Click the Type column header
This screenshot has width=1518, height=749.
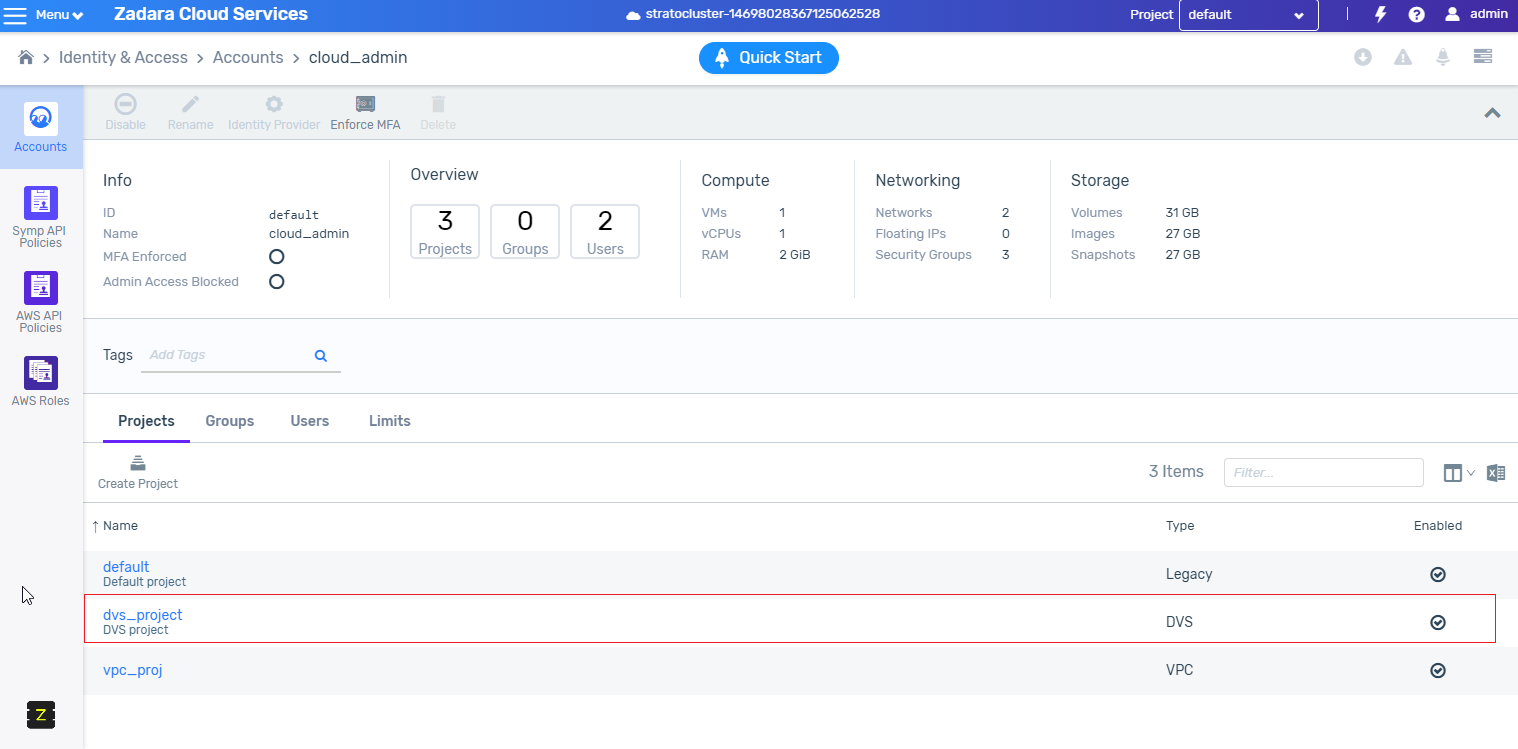(1180, 525)
